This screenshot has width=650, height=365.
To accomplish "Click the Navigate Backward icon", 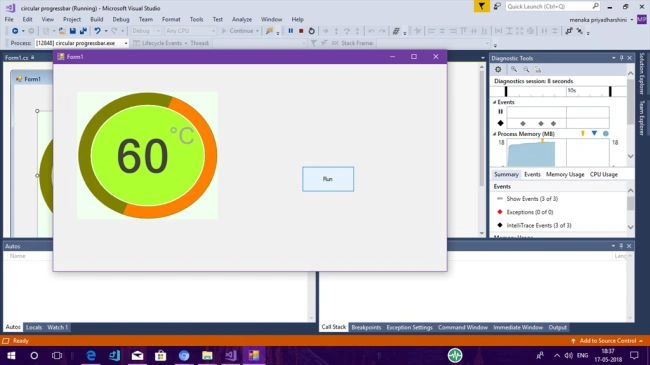I will pos(15,31).
